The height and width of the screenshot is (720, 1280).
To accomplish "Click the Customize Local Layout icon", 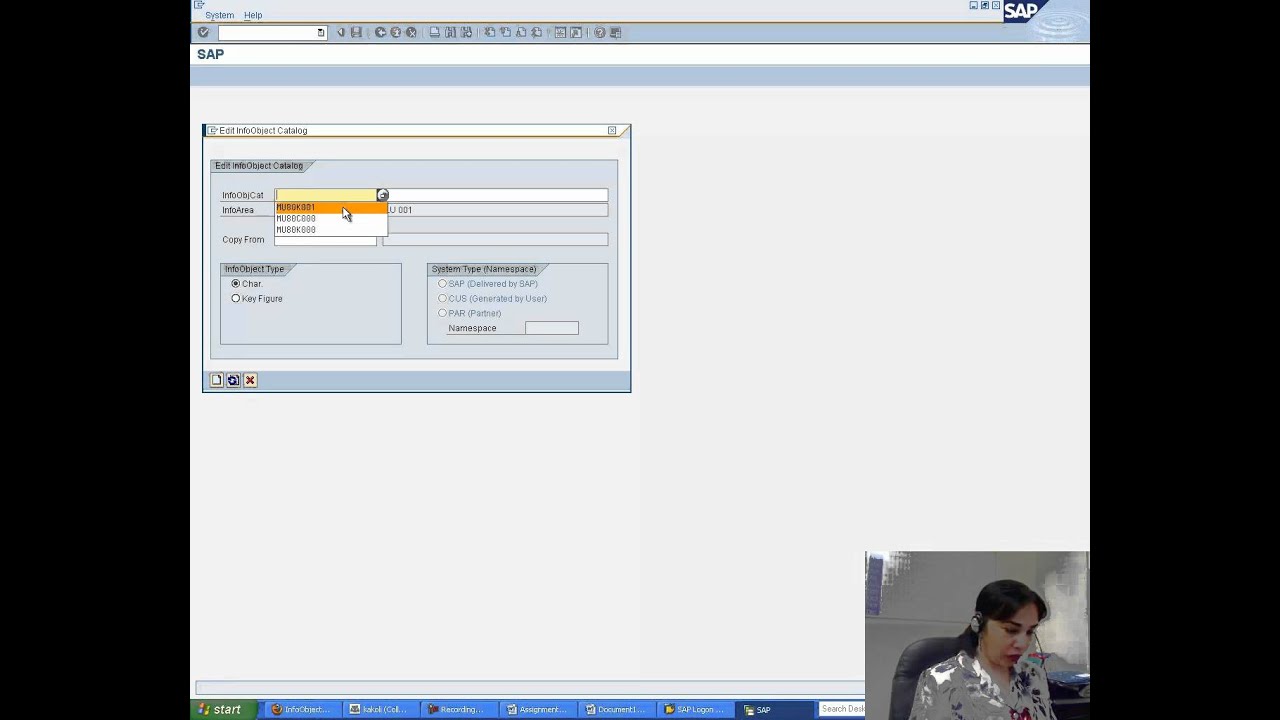I will click(x=615, y=32).
